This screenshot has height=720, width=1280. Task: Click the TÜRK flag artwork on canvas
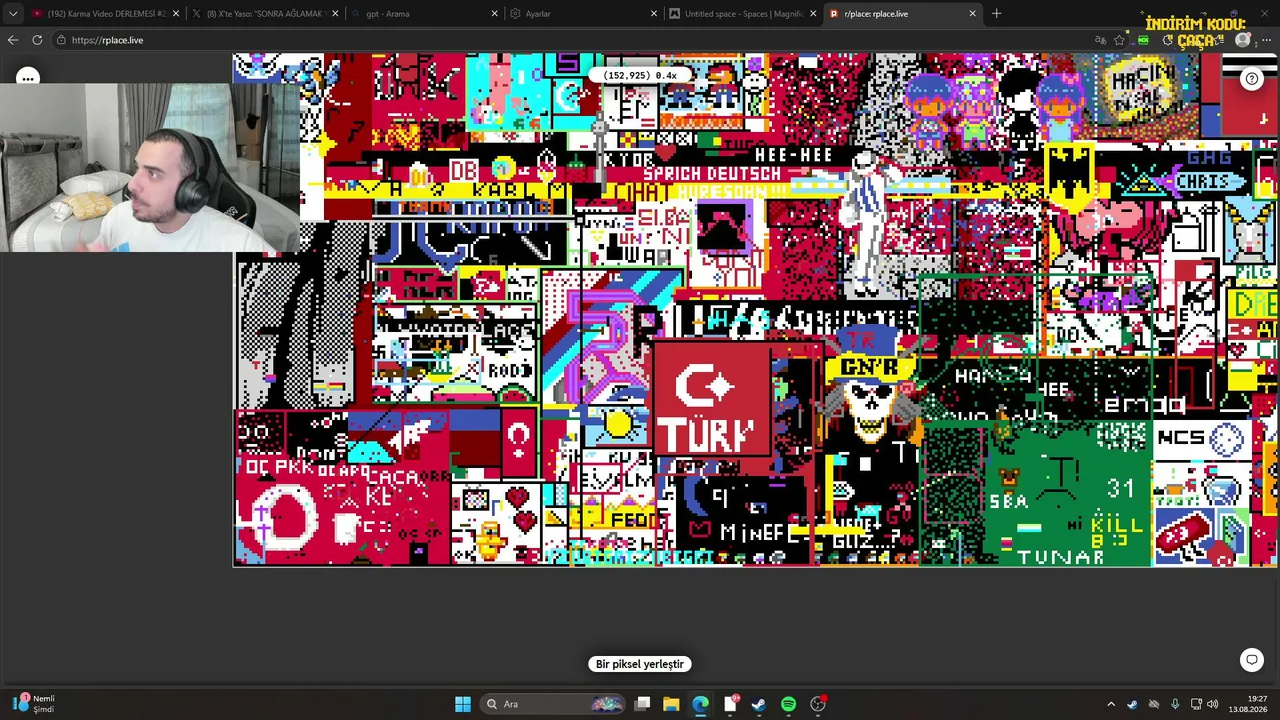[x=711, y=400]
